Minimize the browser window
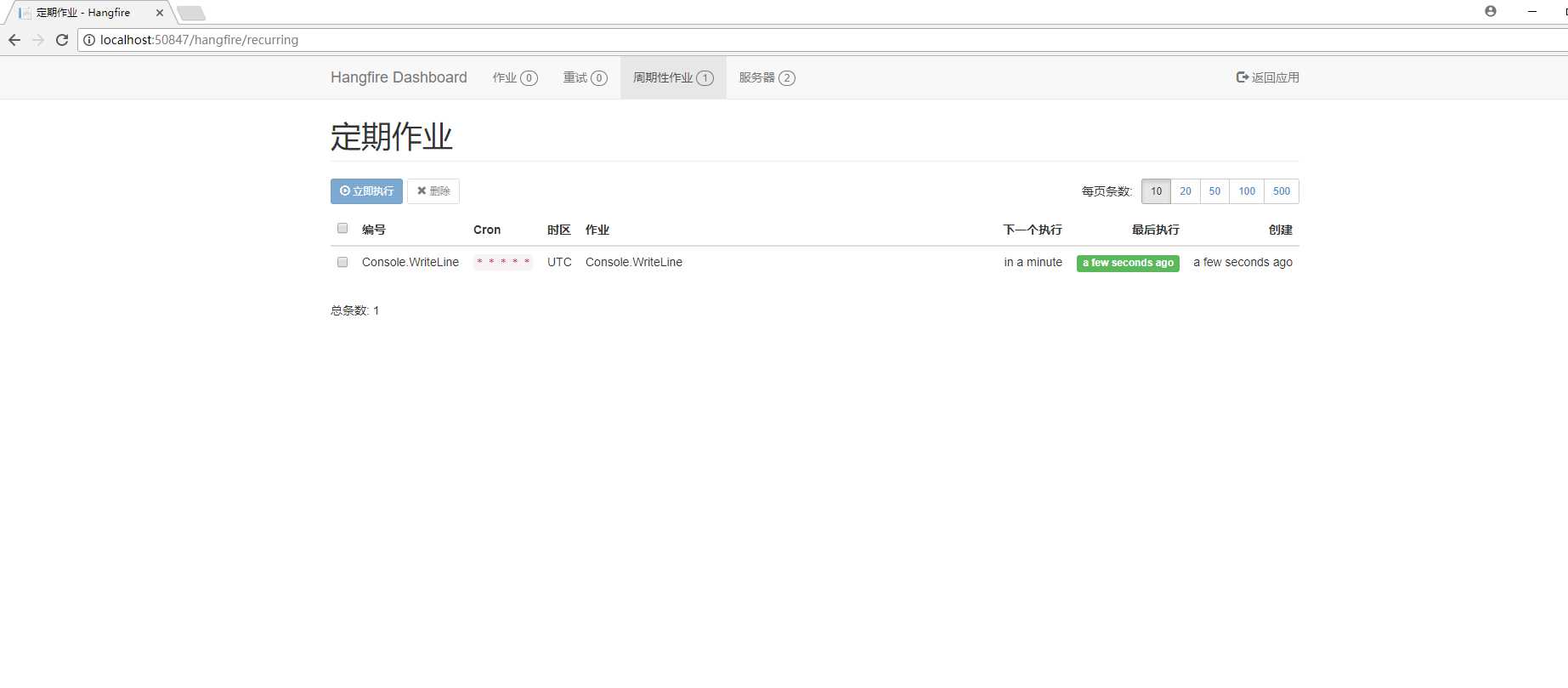 (1532, 11)
